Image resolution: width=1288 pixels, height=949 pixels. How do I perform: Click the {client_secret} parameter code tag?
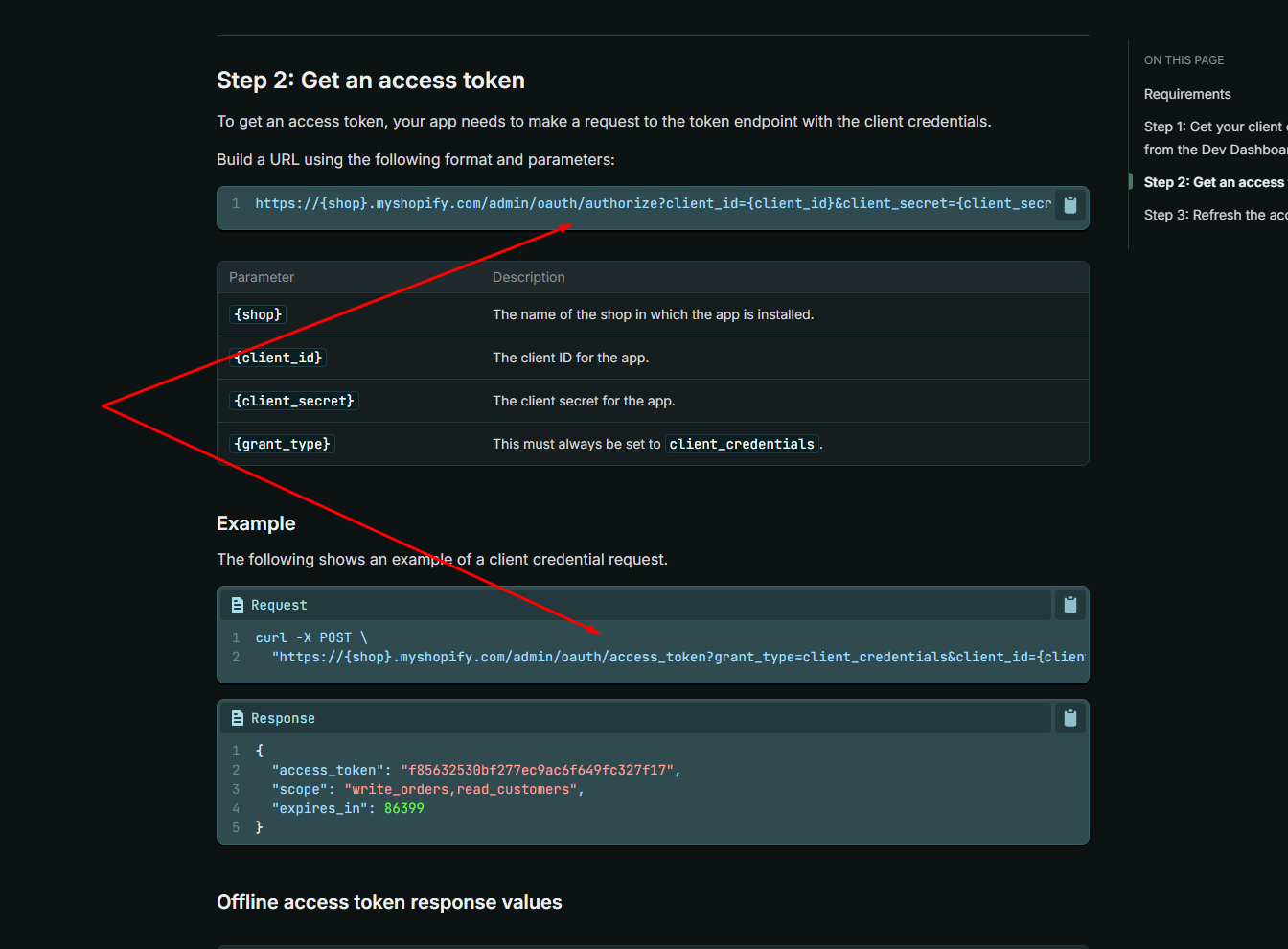tap(294, 401)
